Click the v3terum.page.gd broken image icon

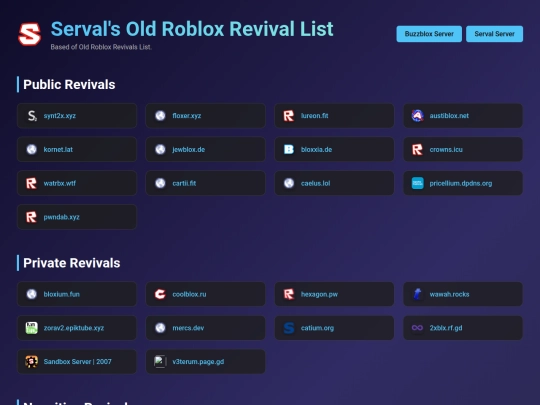coord(160,362)
